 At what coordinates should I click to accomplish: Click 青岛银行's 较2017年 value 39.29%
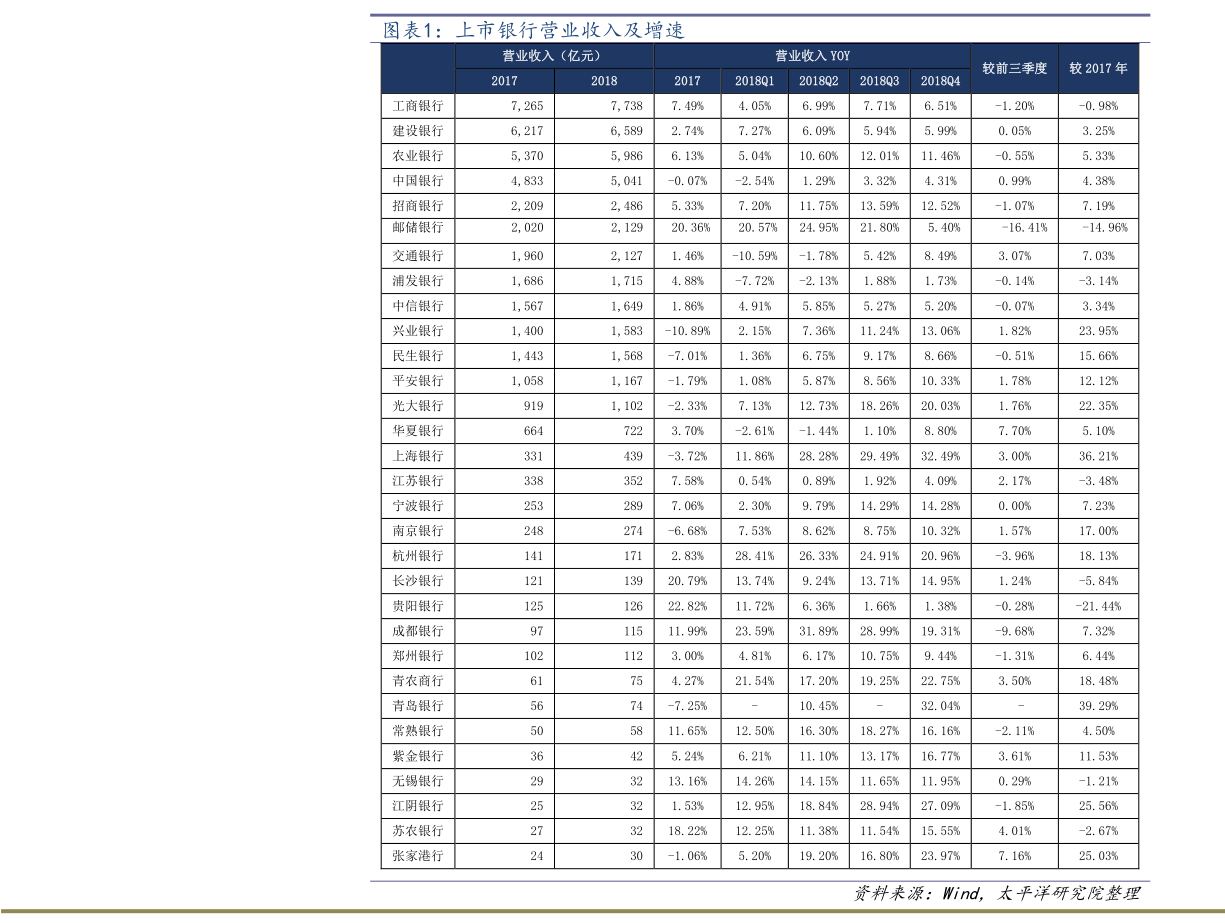1098,706
